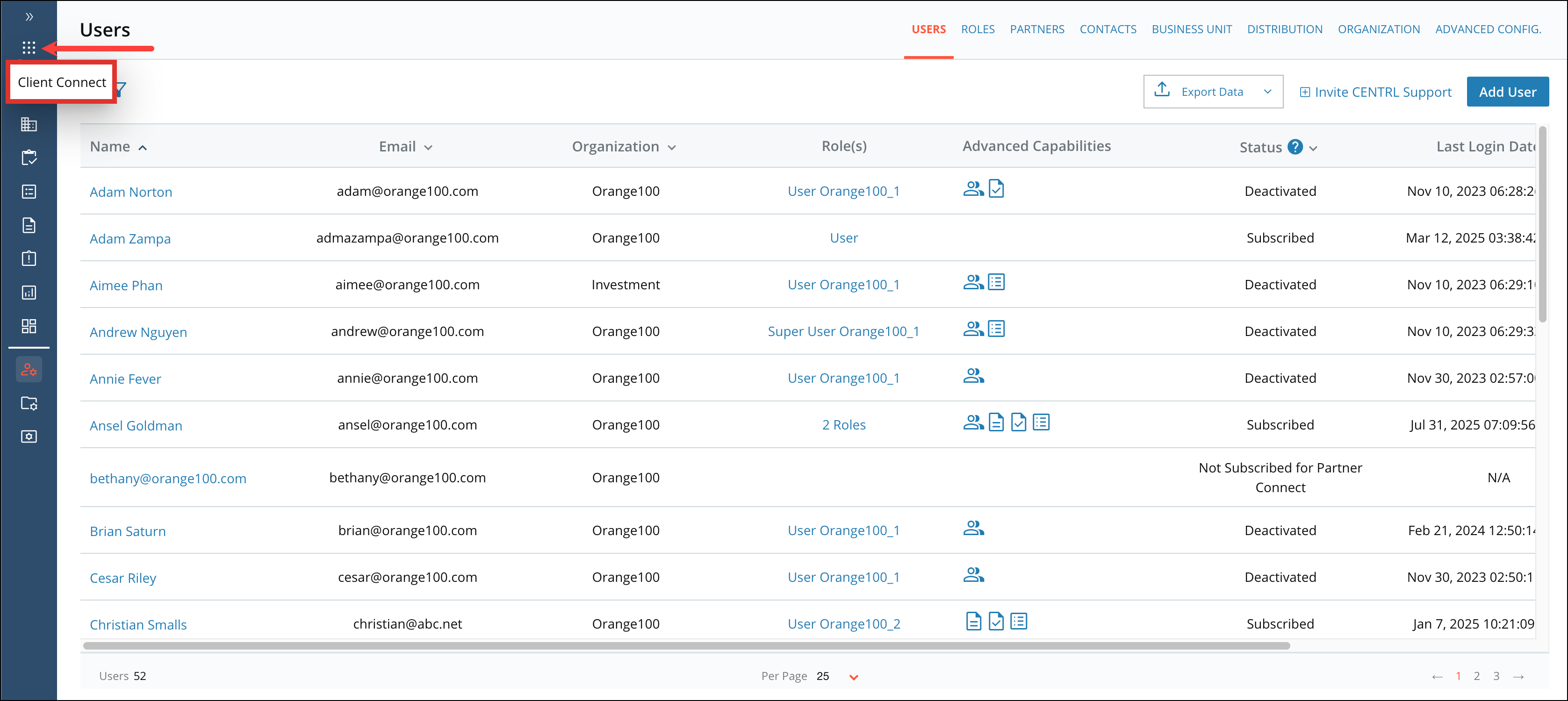This screenshot has height=701, width=1568.
Task: Click the dashboard grid icon in the sidebar
Action: click(x=29, y=326)
